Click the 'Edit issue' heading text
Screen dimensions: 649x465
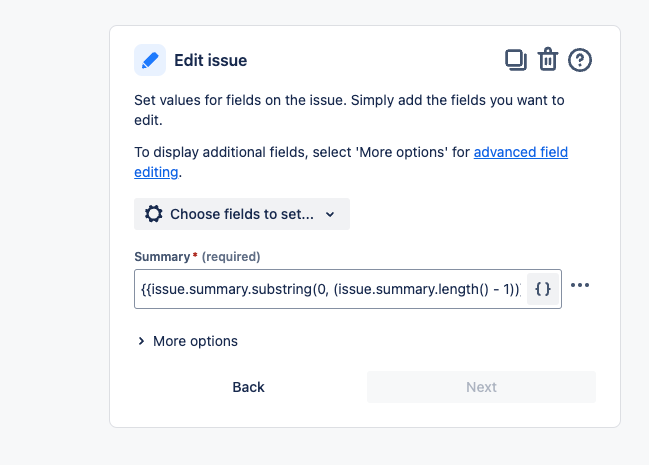pyautogui.click(x=210, y=60)
